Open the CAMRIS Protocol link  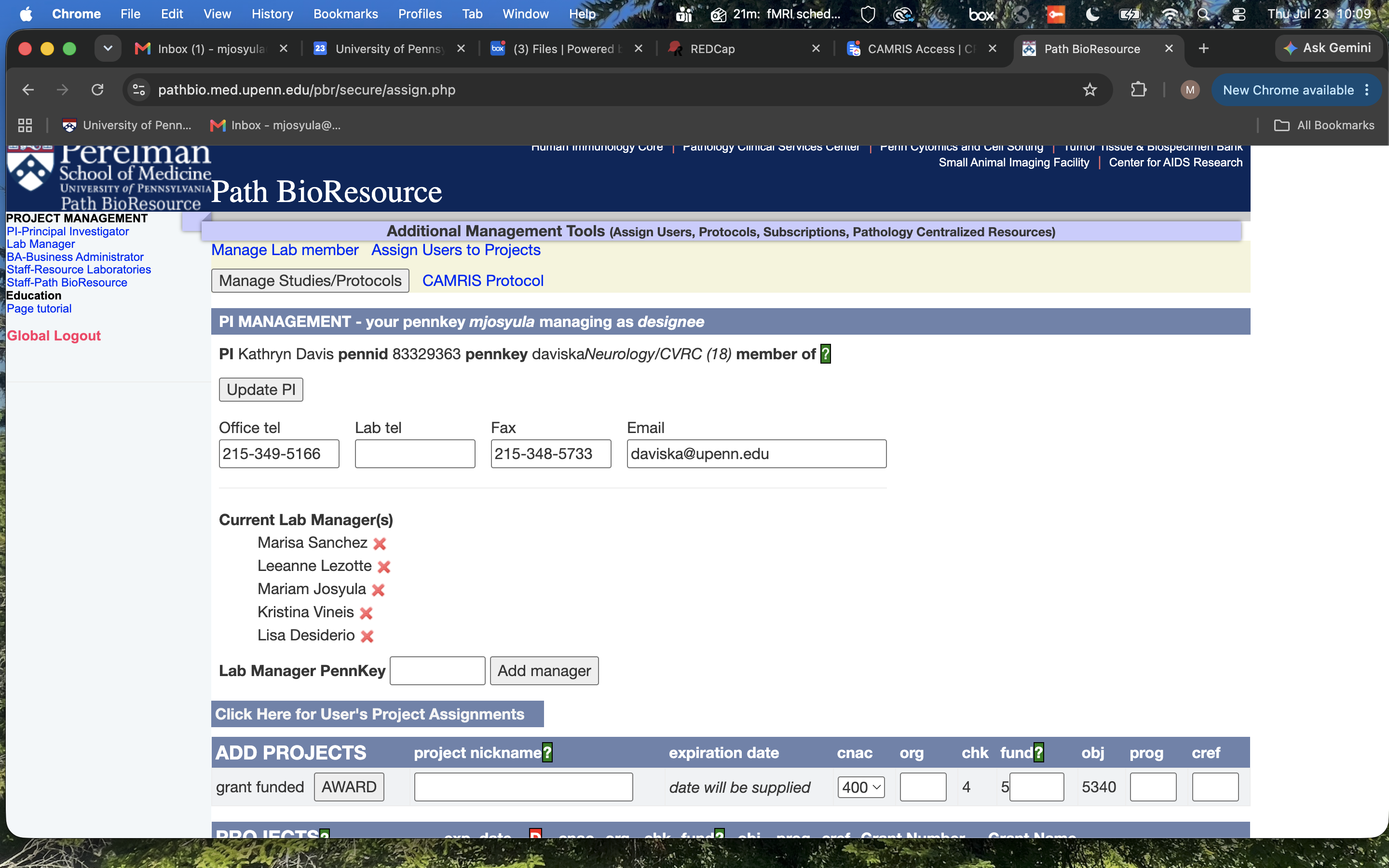(483, 281)
